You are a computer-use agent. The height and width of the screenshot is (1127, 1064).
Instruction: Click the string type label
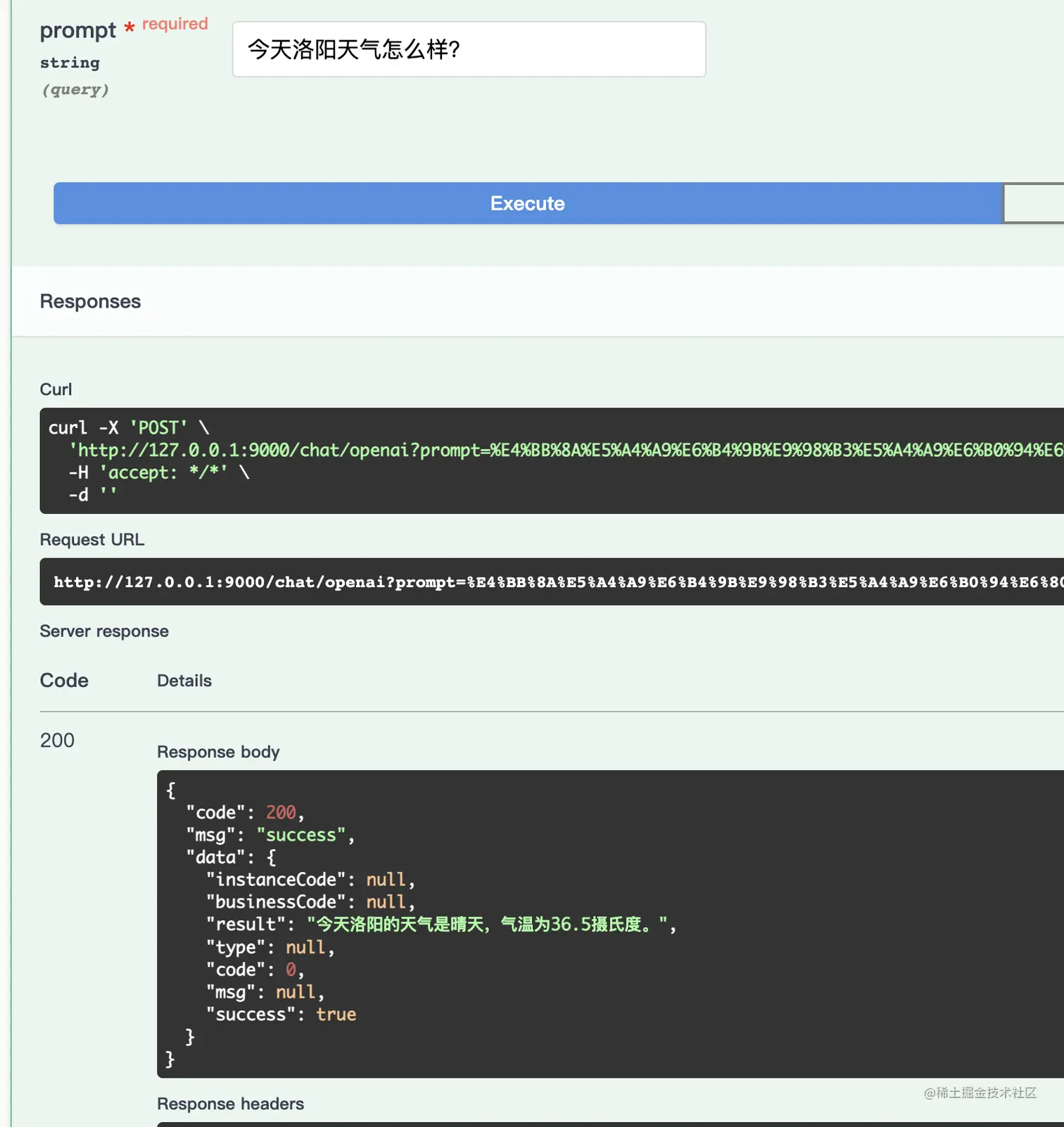point(70,63)
